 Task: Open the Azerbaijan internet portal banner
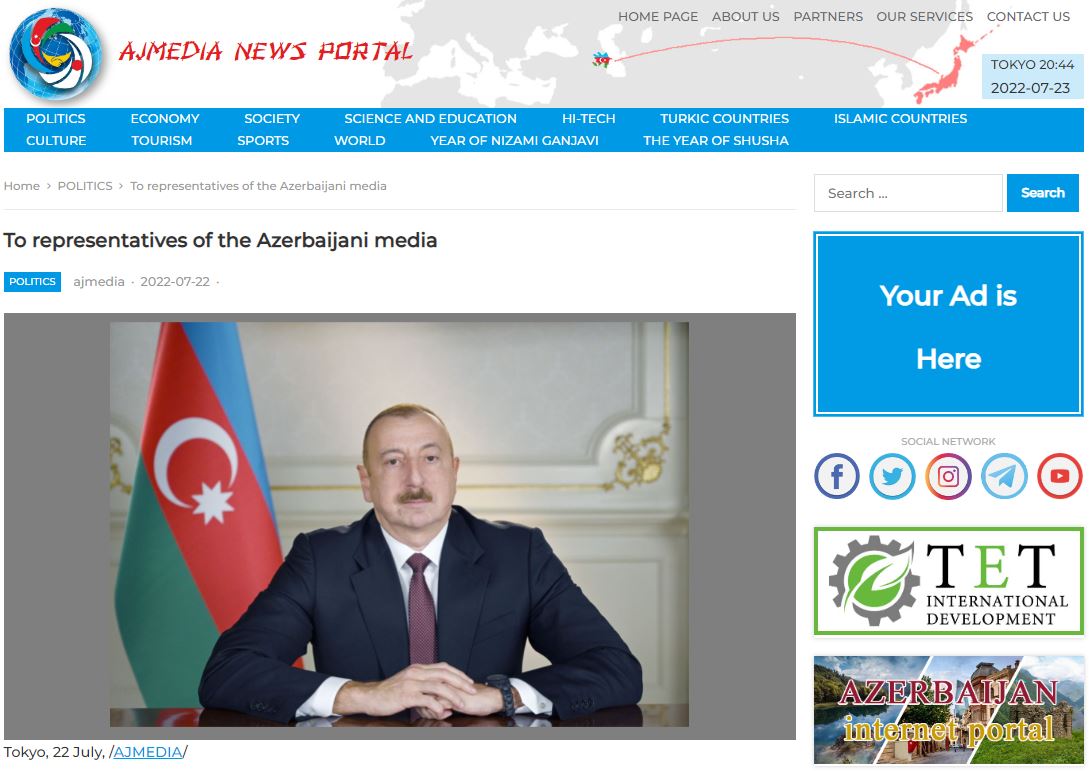coord(948,710)
